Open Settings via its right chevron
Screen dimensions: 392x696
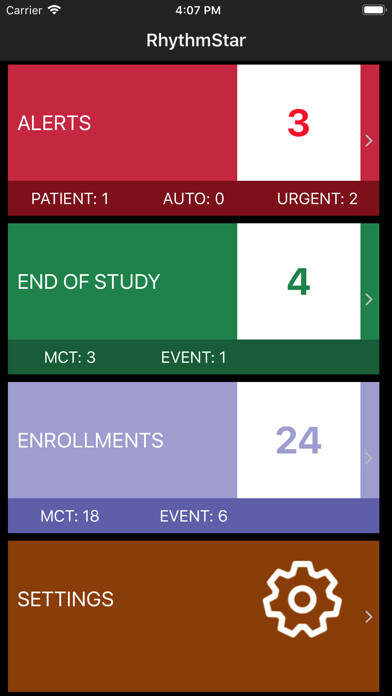pos(368,617)
